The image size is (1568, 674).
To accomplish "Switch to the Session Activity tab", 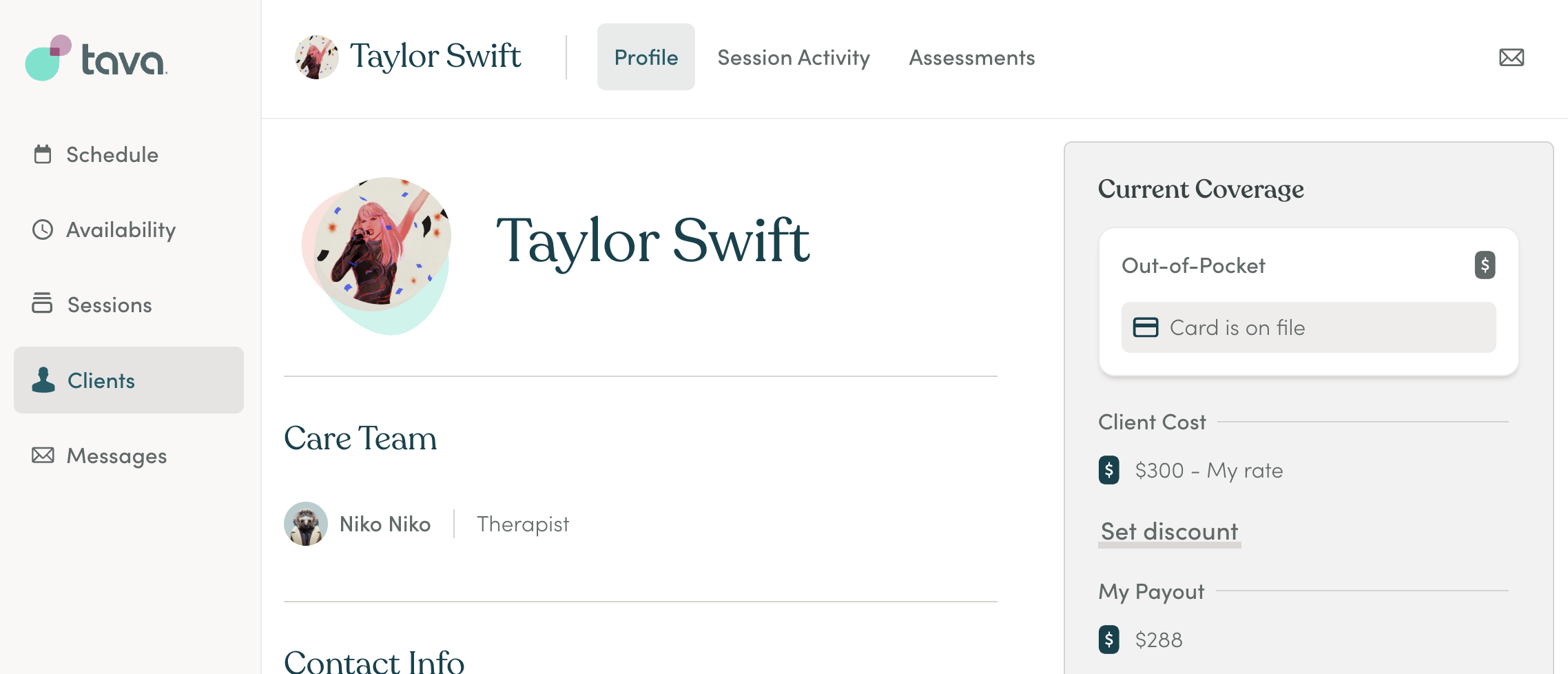I will click(794, 57).
